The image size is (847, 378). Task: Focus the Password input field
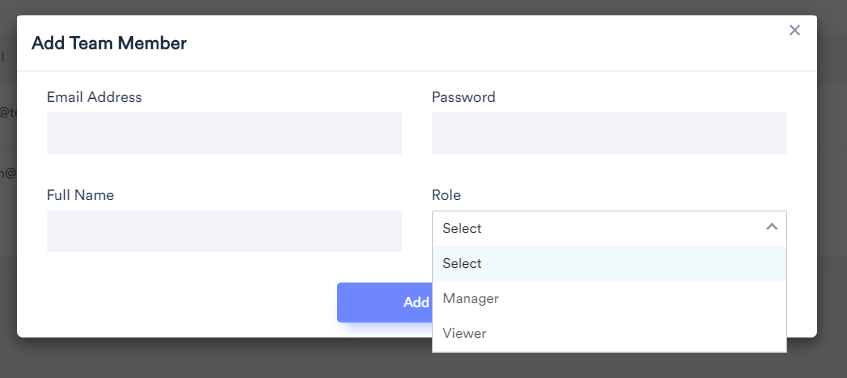pos(609,133)
